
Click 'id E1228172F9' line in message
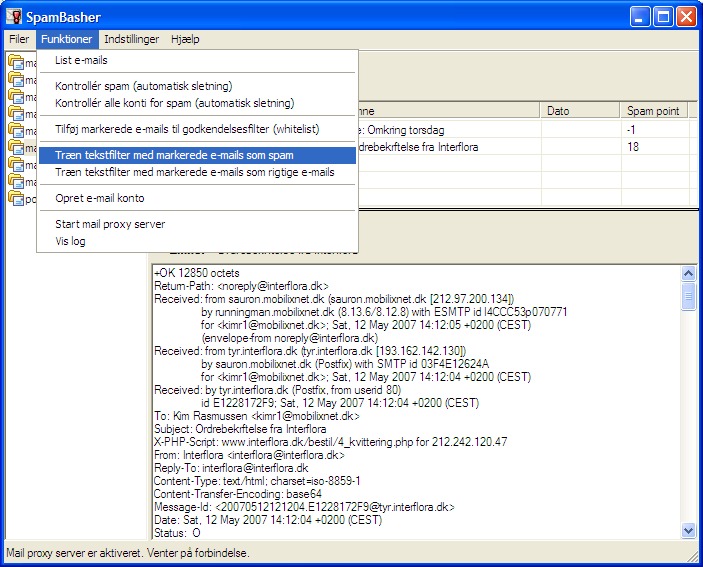(340, 403)
